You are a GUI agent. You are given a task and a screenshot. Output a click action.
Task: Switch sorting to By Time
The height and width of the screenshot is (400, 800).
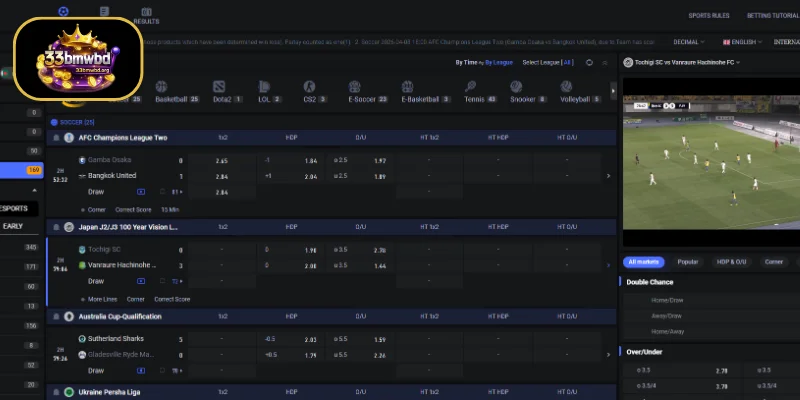click(466, 63)
